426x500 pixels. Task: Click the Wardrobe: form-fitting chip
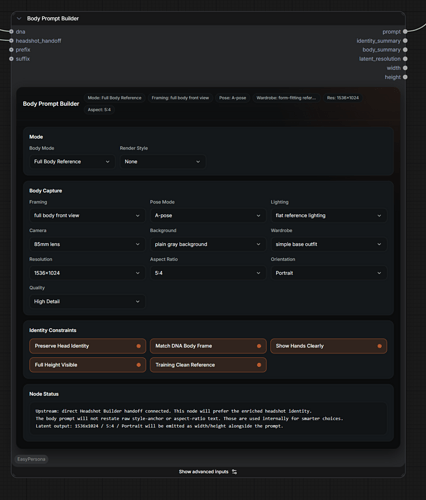click(x=286, y=98)
